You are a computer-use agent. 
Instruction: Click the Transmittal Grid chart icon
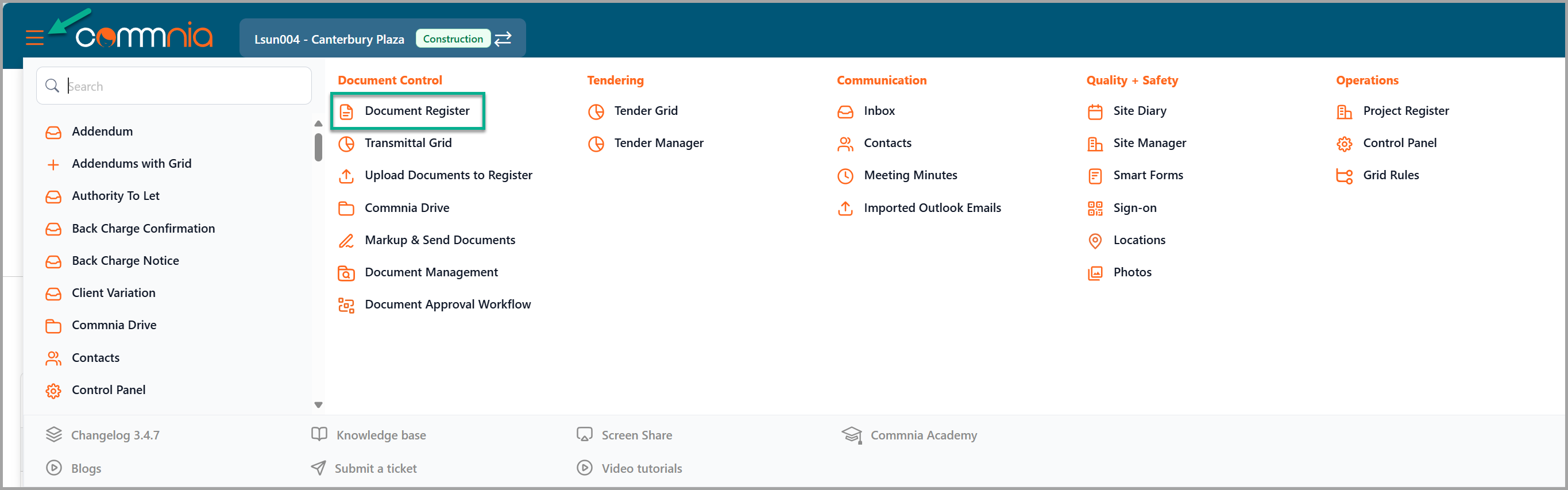pyautogui.click(x=346, y=144)
